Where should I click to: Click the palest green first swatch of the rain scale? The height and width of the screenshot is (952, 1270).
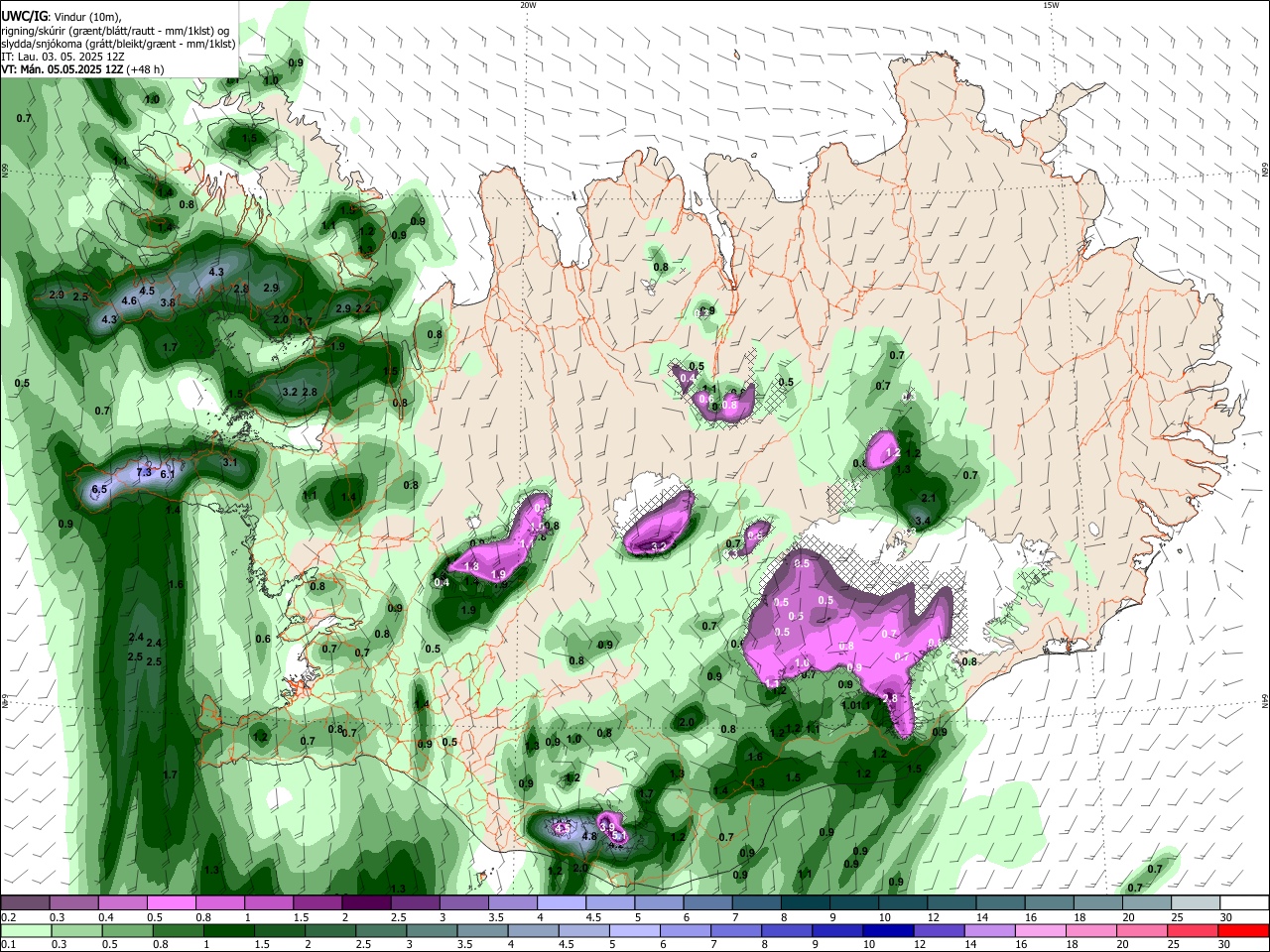pyautogui.click(x=26, y=930)
